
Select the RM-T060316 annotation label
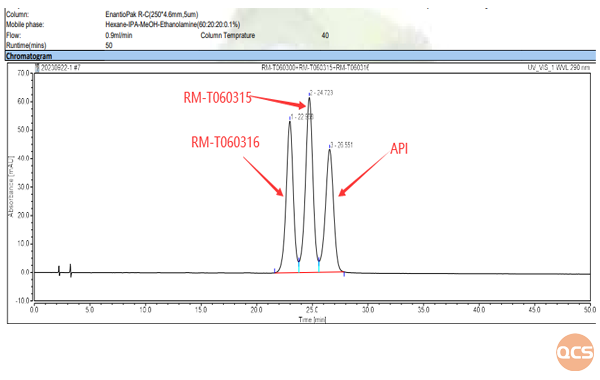point(225,142)
